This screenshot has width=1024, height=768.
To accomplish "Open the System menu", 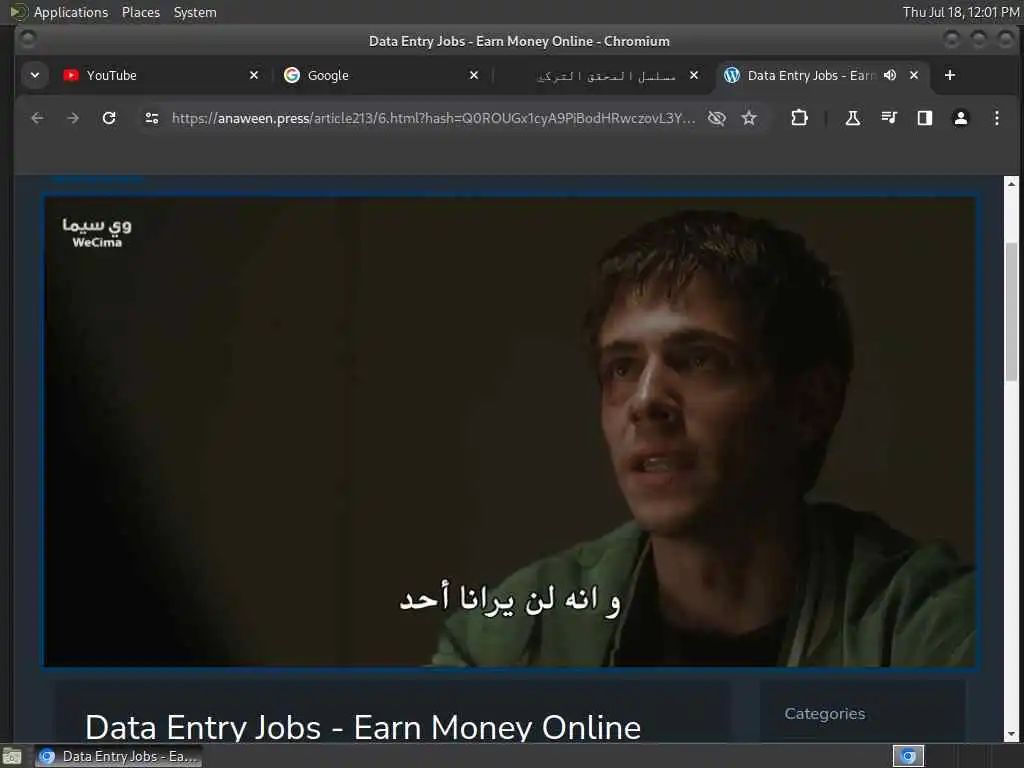I will coord(195,12).
